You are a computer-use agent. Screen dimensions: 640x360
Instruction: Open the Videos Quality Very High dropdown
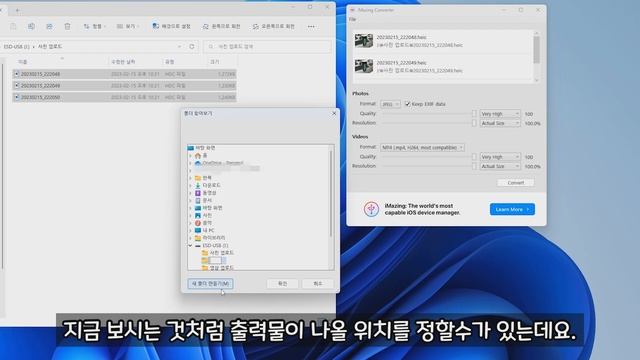tap(500, 157)
